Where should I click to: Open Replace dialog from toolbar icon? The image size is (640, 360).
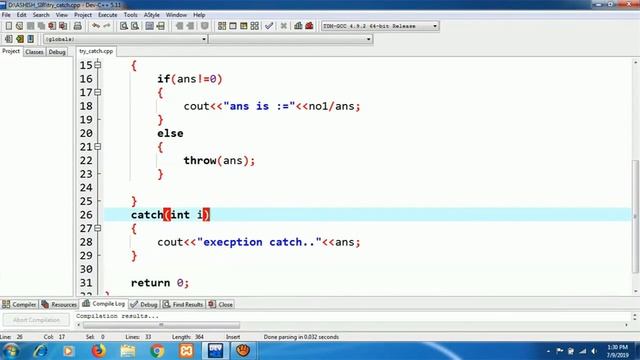(x=135, y=26)
